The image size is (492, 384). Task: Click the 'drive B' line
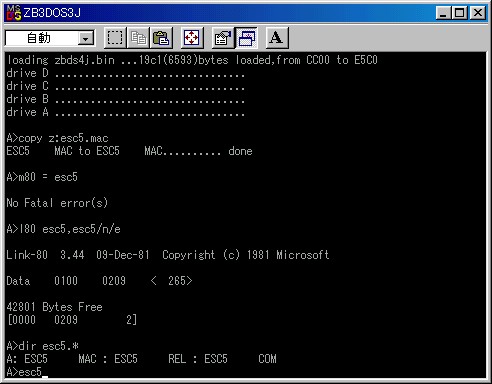[126, 99]
